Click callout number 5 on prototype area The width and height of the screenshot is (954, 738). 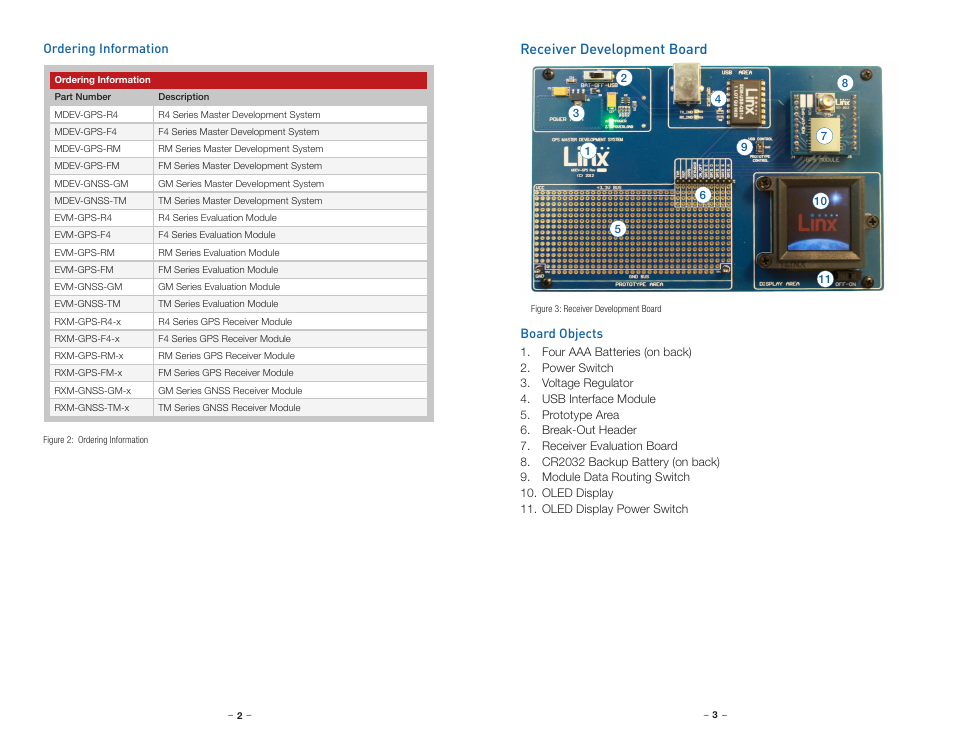(x=618, y=229)
